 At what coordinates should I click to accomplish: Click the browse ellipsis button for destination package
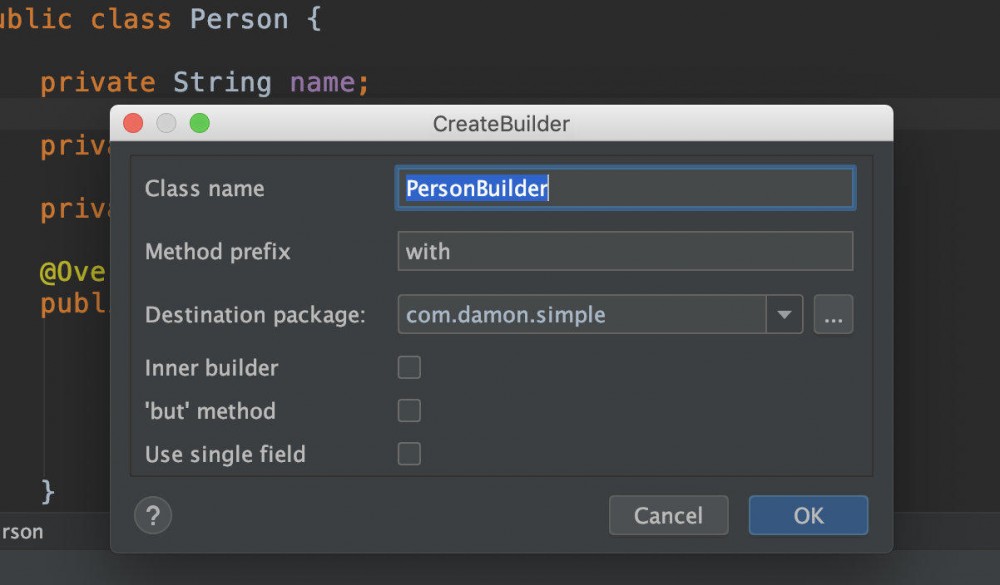click(x=833, y=315)
